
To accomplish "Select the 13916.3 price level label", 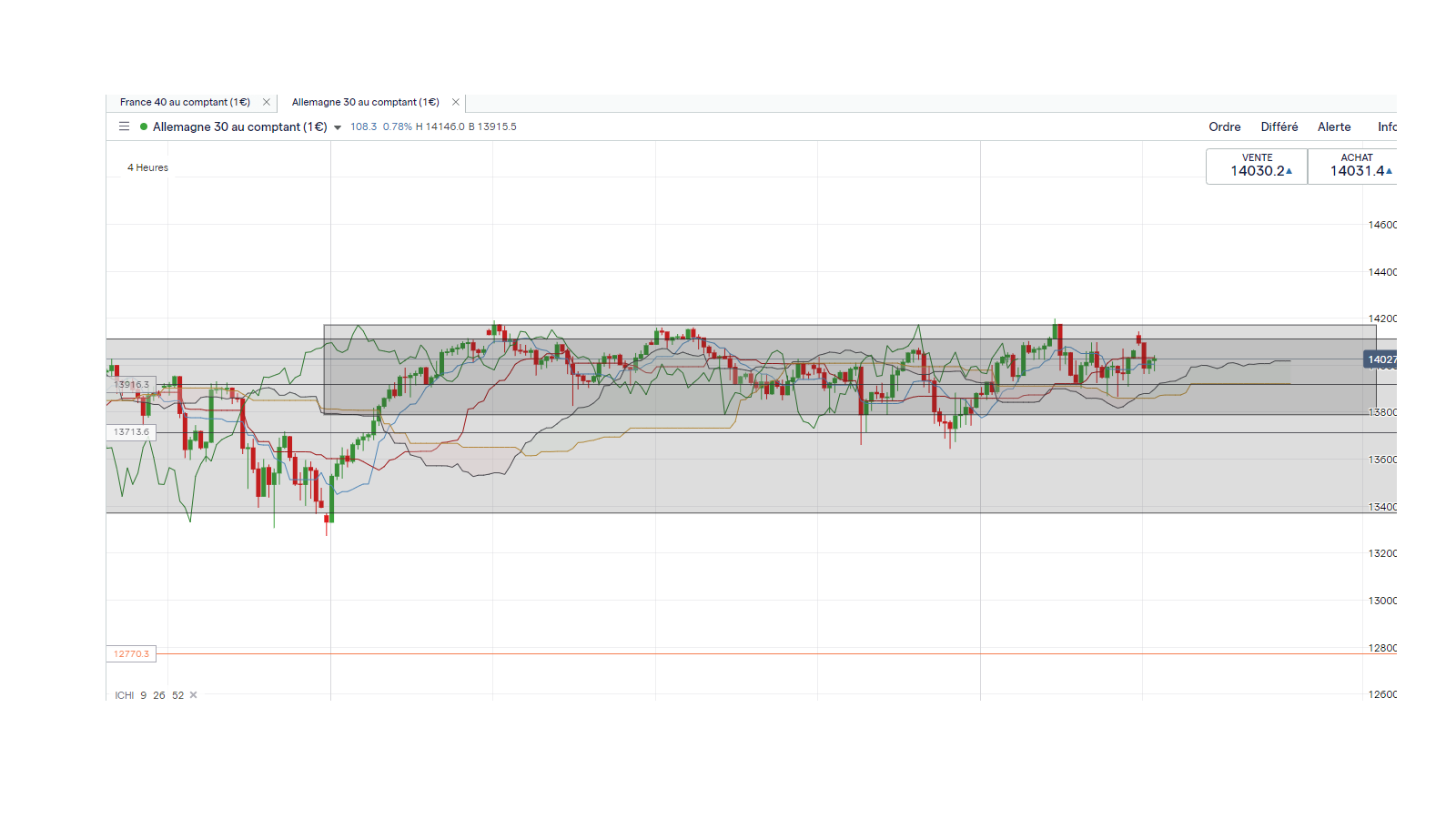I will 131,385.
